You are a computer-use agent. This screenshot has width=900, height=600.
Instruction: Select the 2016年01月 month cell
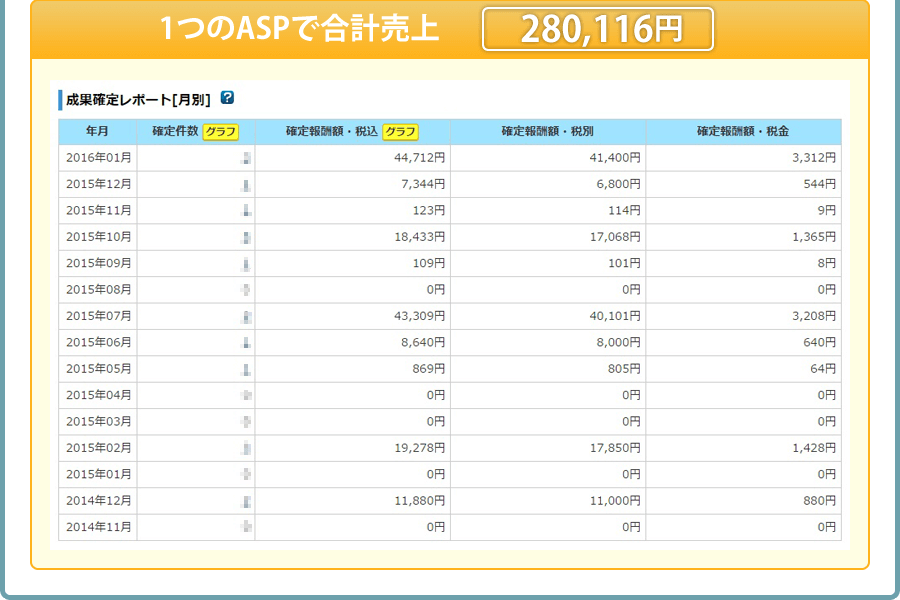click(x=98, y=158)
